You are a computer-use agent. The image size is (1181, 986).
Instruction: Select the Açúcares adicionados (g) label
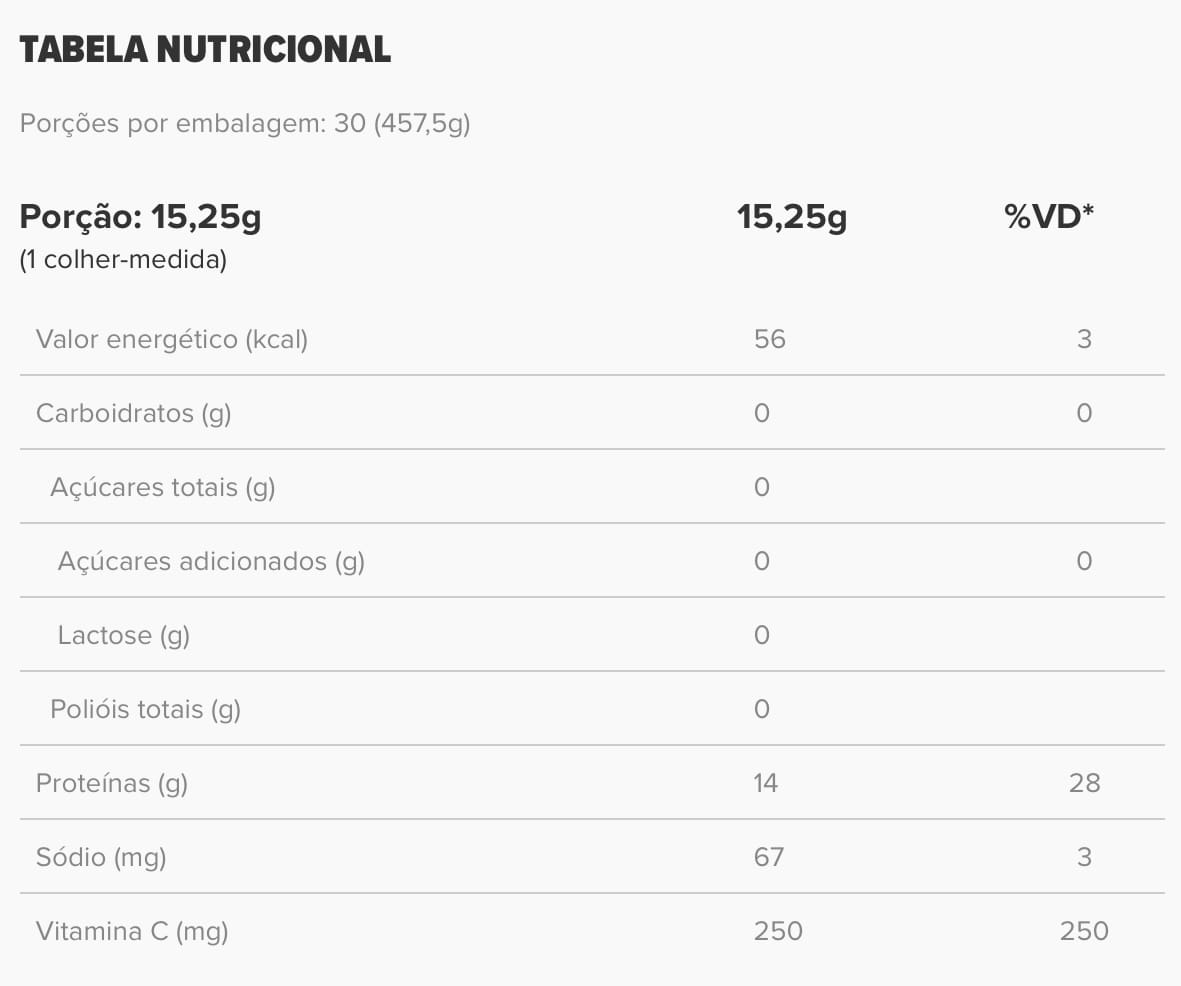coord(211,561)
